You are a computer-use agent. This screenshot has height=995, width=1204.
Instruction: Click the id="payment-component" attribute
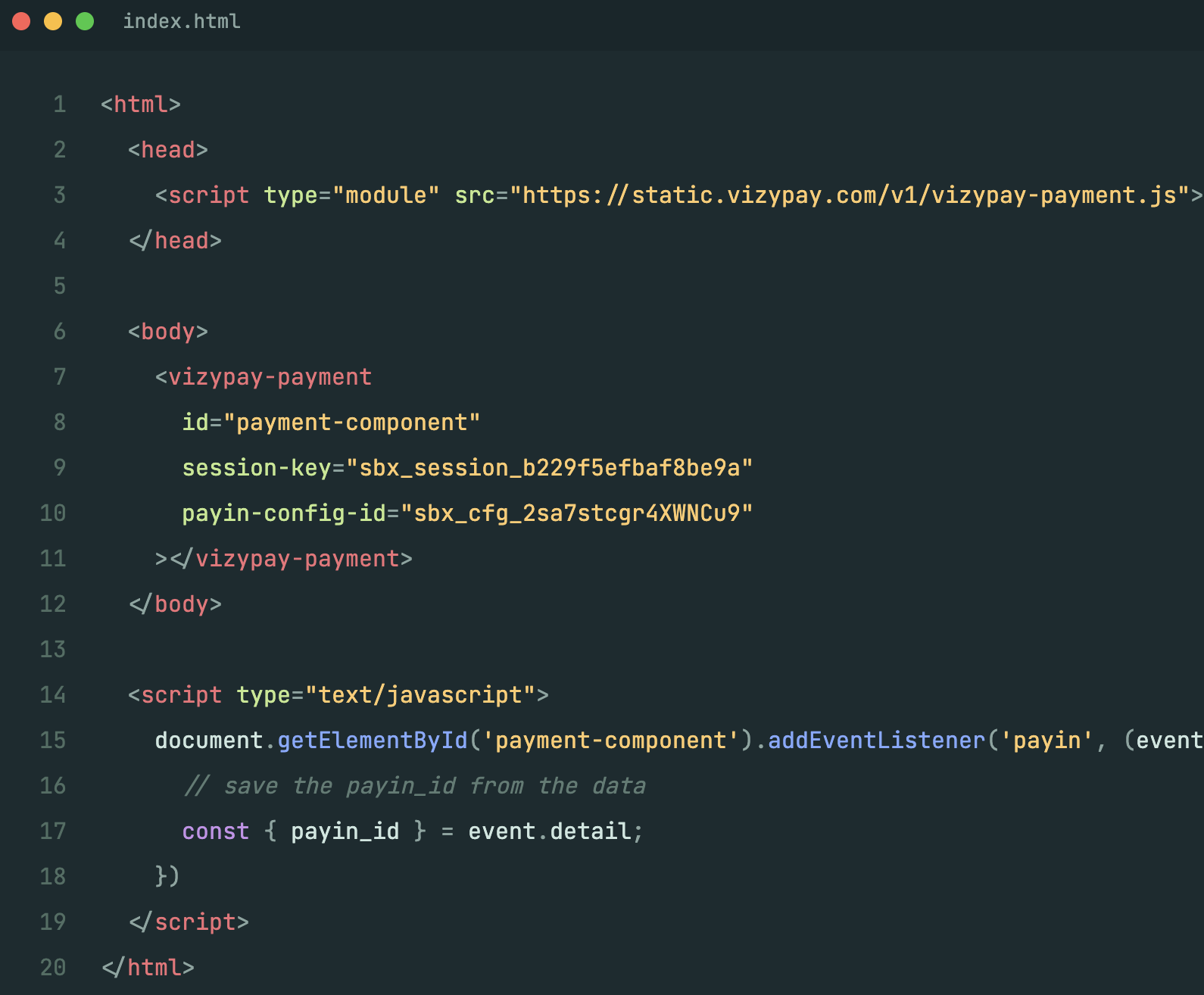332,423
